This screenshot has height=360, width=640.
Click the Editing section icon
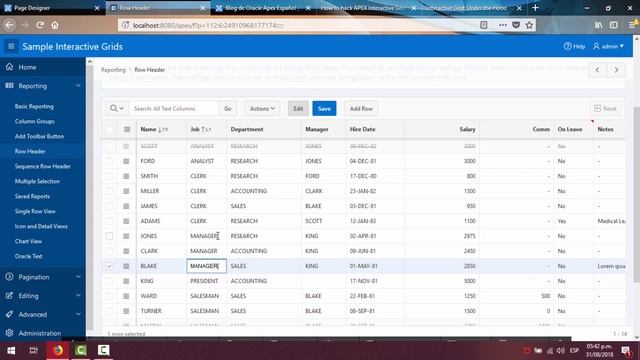tap(9, 296)
